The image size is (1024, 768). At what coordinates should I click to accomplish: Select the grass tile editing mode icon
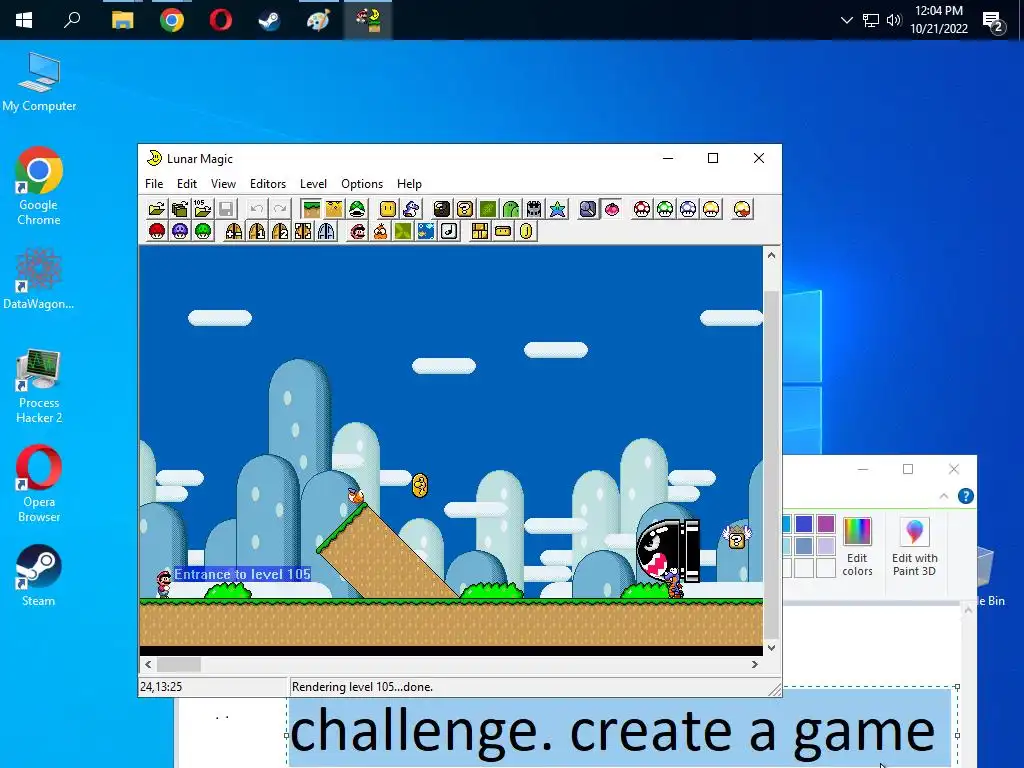(x=311, y=209)
